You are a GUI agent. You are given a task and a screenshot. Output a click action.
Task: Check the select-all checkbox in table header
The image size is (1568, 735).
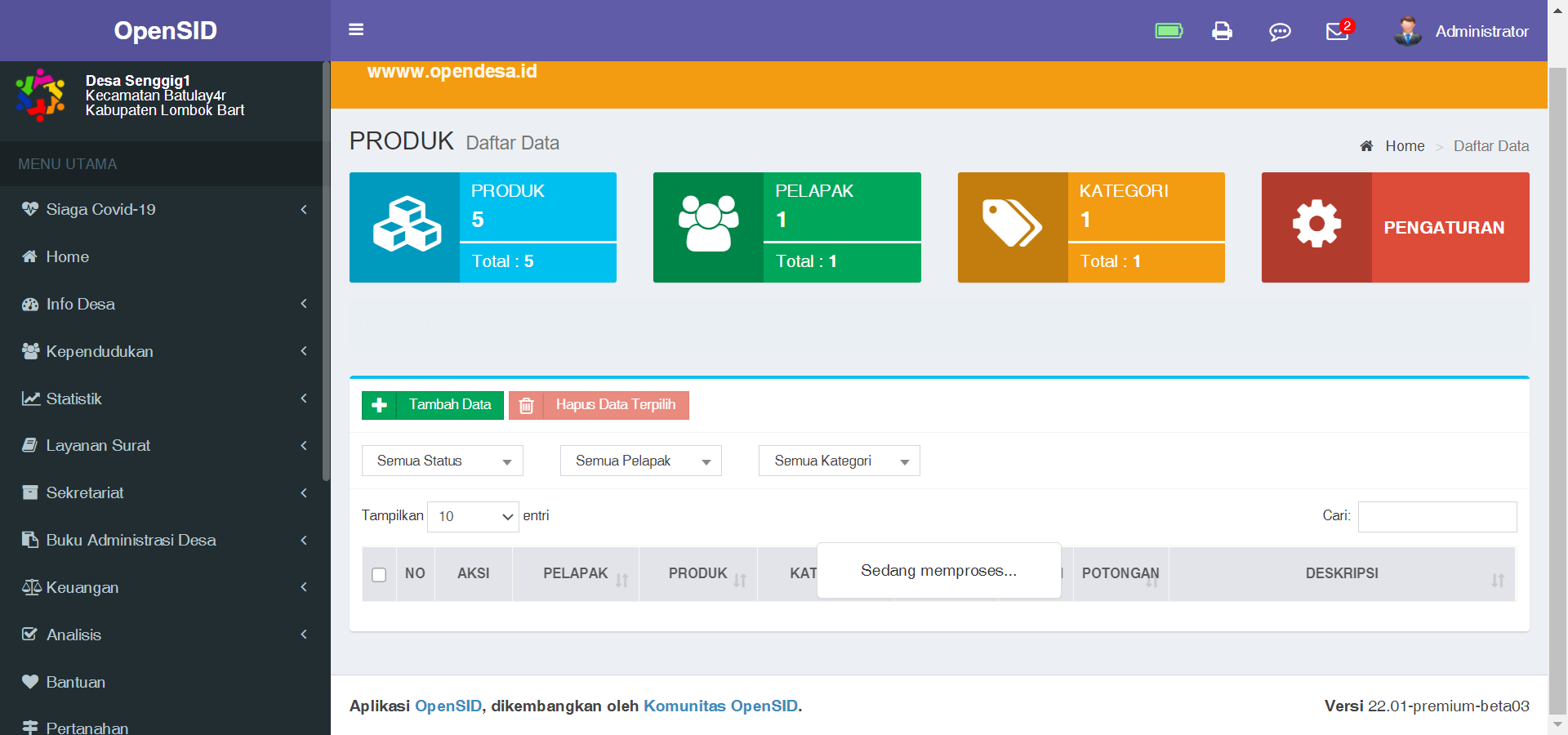(x=379, y=575)
